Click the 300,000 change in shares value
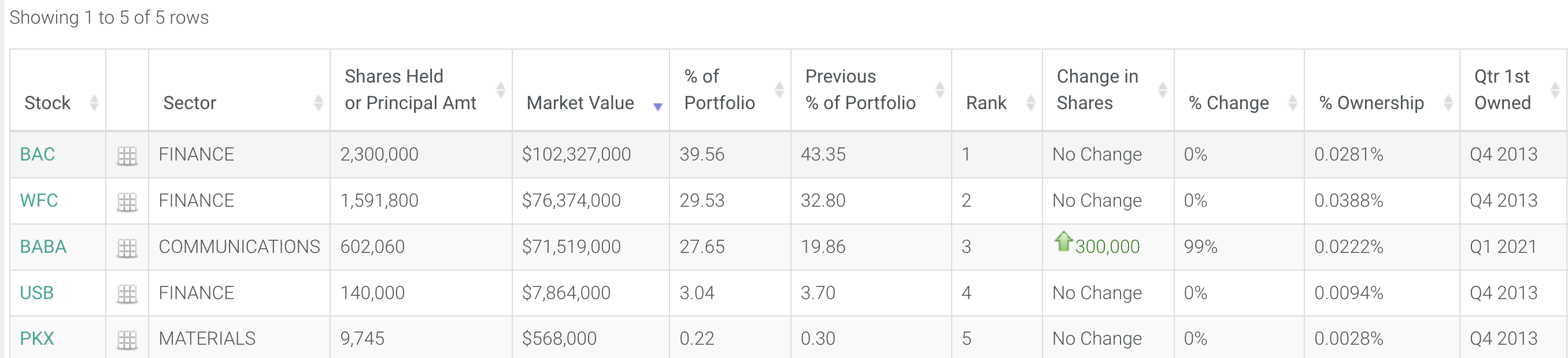This screenshot has width=1568, height=358. 1107,247
